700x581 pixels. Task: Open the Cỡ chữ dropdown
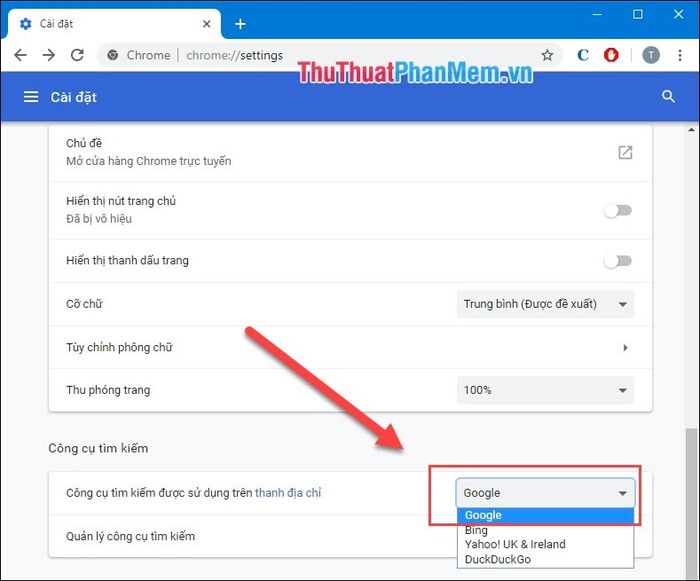pos(545,304)
